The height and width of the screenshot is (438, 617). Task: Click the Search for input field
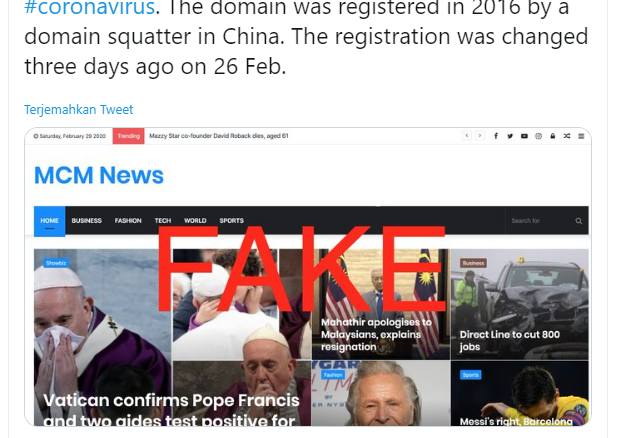pos(541,221)
